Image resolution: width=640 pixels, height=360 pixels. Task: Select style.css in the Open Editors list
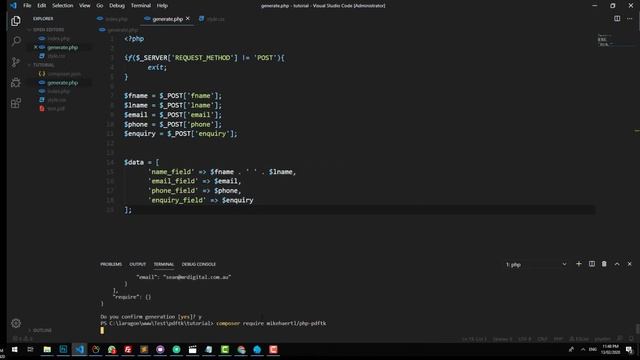56,56
